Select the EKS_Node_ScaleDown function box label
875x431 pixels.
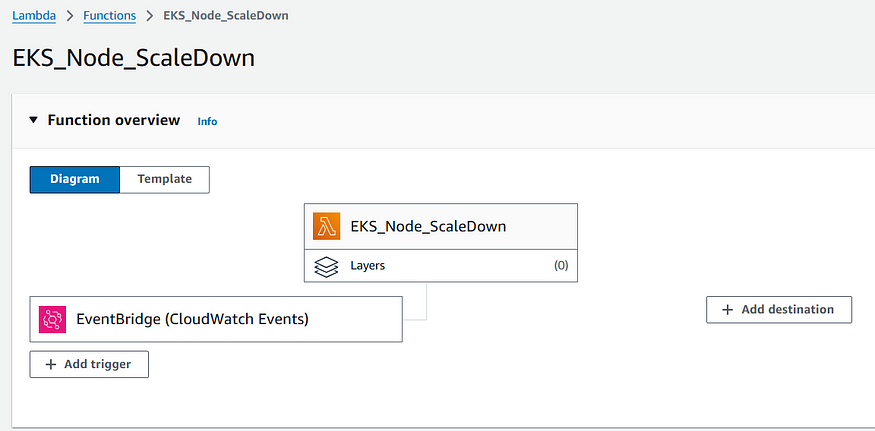(x=428, y=227)
